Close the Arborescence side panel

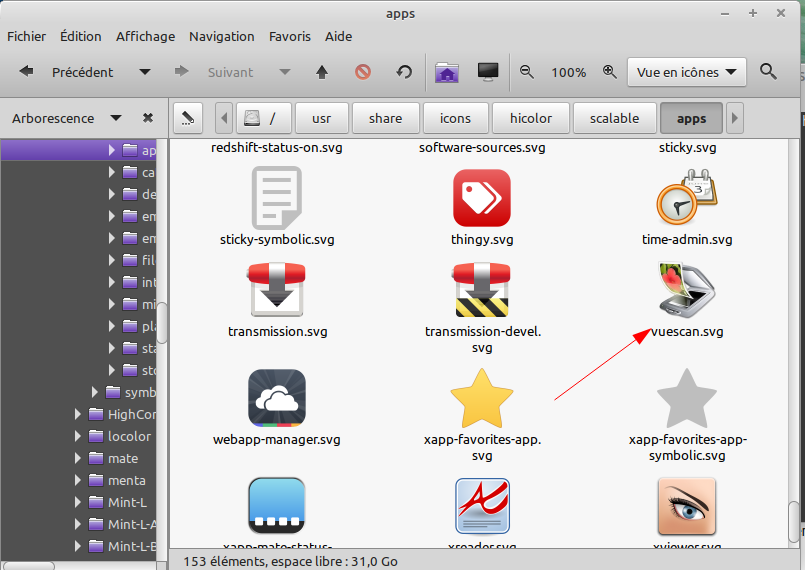148,118
